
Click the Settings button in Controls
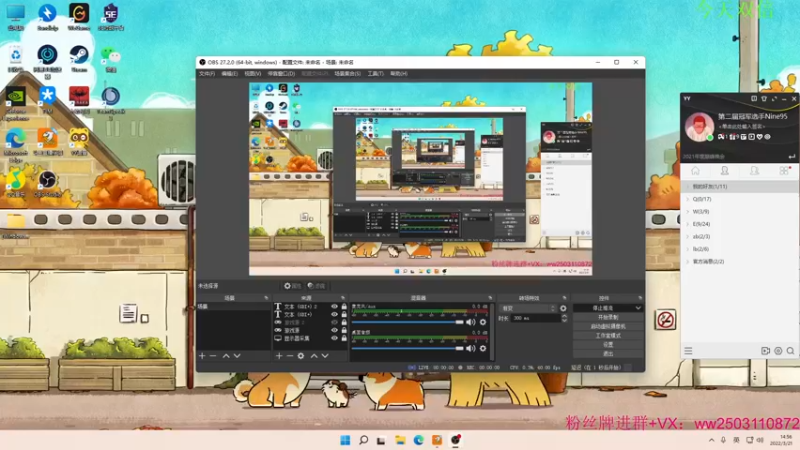click(x=607, y=345)
